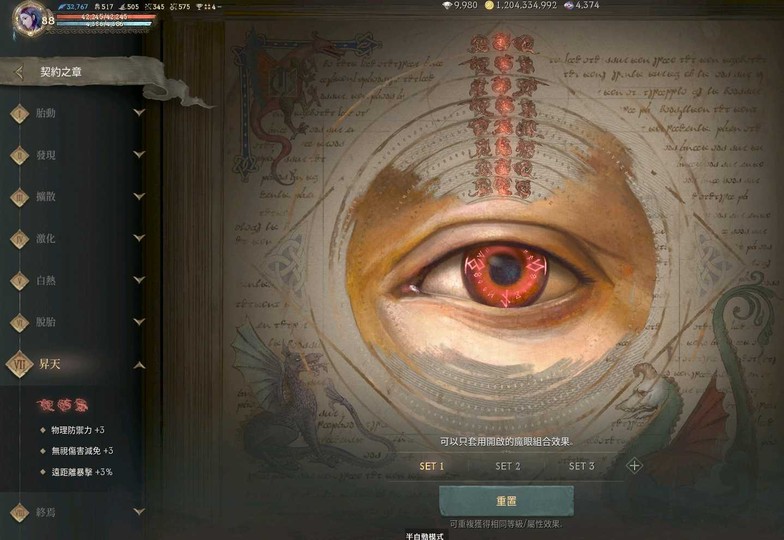This screenshot has width=784, height=540.
Task: Click the gold coin currency icon
Action: [490, 6]
